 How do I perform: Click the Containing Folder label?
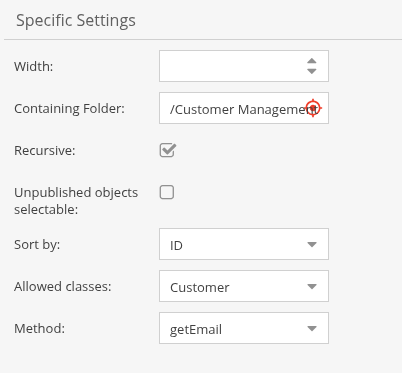click(69, 109)
